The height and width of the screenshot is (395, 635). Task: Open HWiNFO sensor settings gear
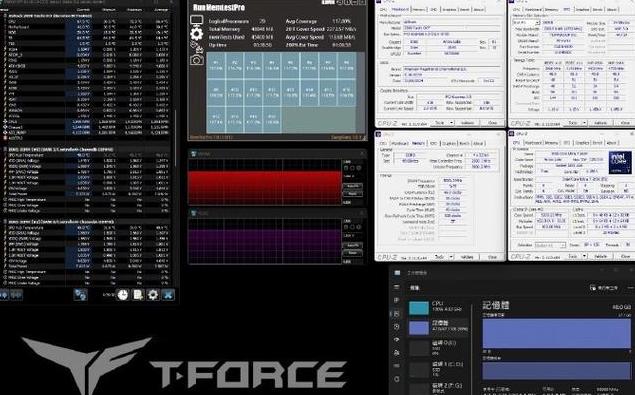(x=153, y=295)
